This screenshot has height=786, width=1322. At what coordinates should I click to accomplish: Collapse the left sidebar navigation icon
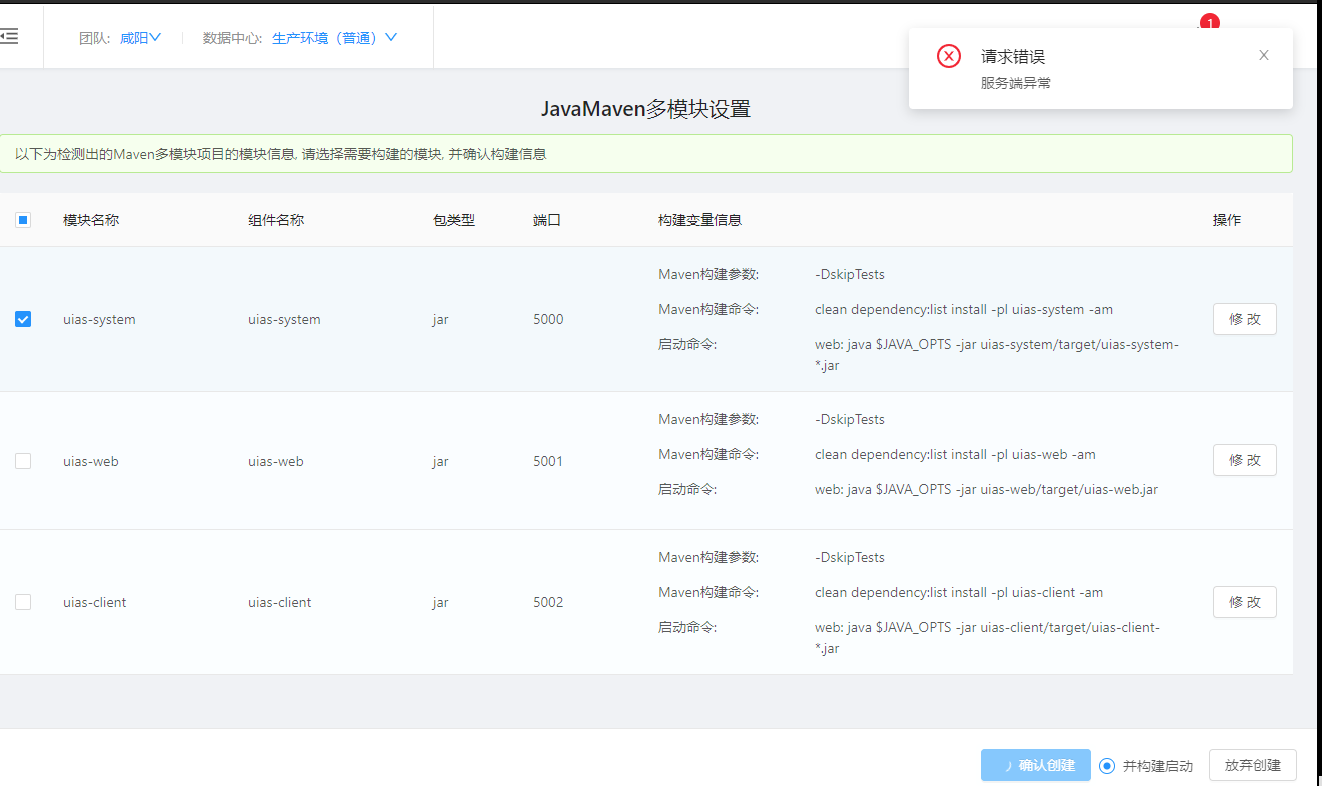10,36
